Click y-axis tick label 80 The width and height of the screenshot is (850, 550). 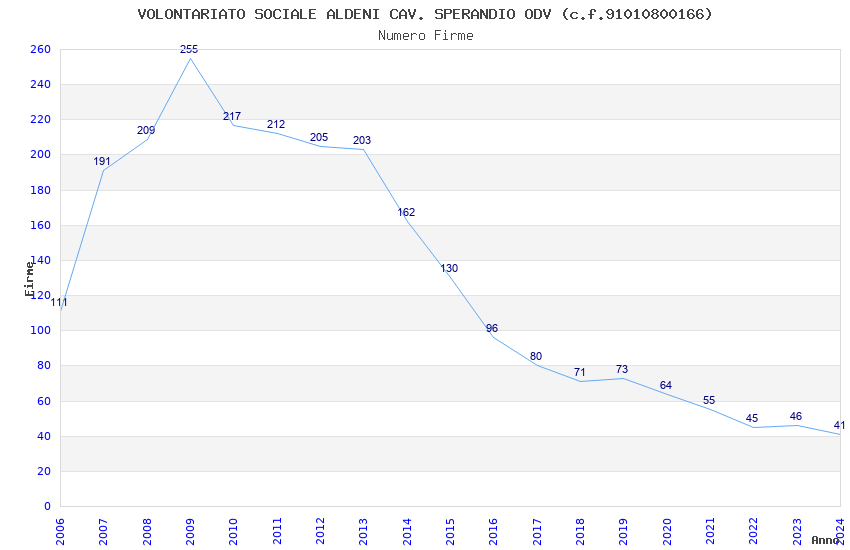click(x=44, y=366)
